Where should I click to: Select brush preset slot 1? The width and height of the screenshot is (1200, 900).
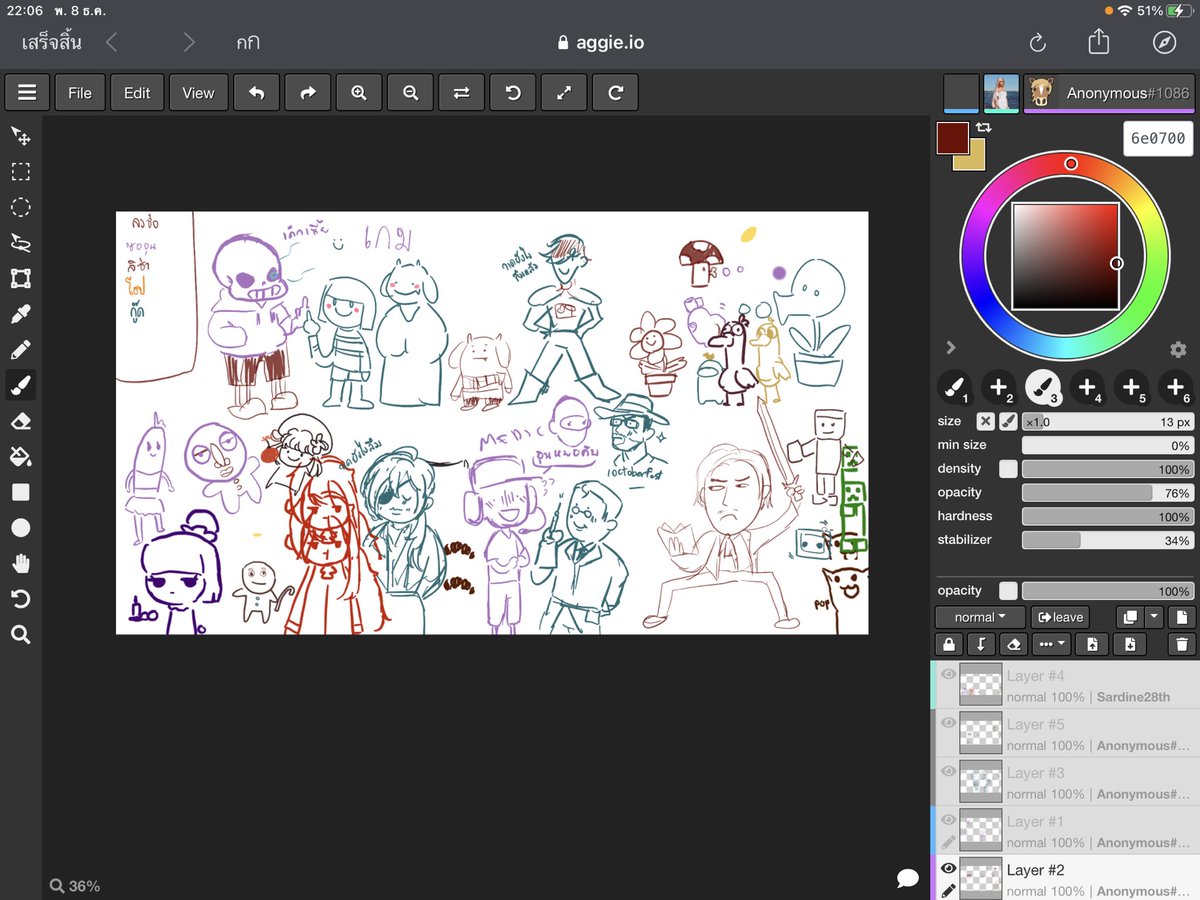click(954, 387)
